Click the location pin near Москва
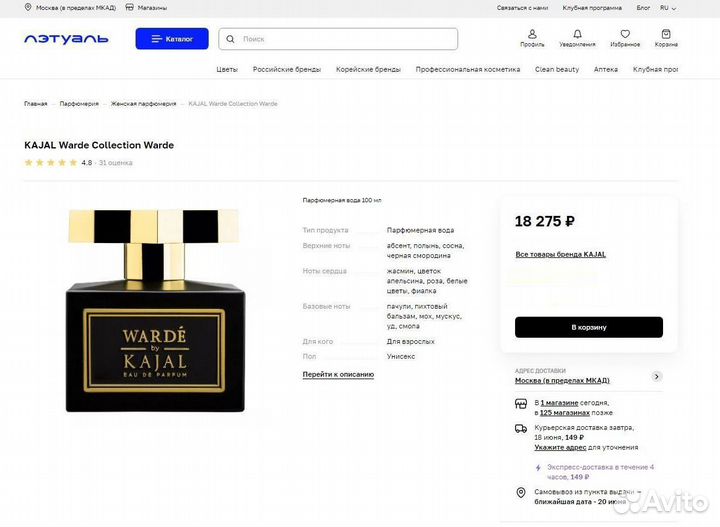720x527 pixels. tap(28, 7)
